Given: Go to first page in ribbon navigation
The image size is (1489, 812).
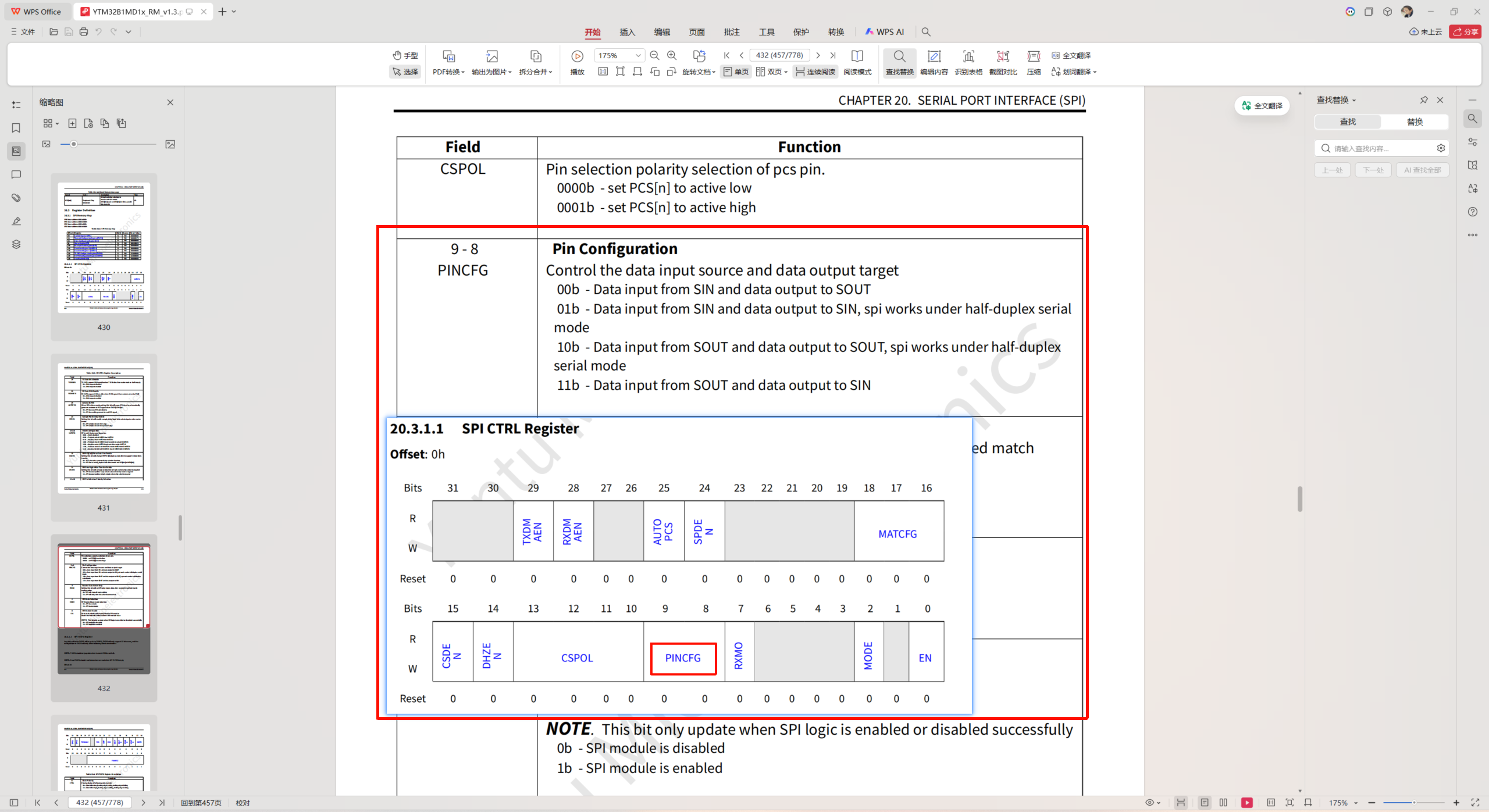Looking at the screenshot, I should coord(726,55).
